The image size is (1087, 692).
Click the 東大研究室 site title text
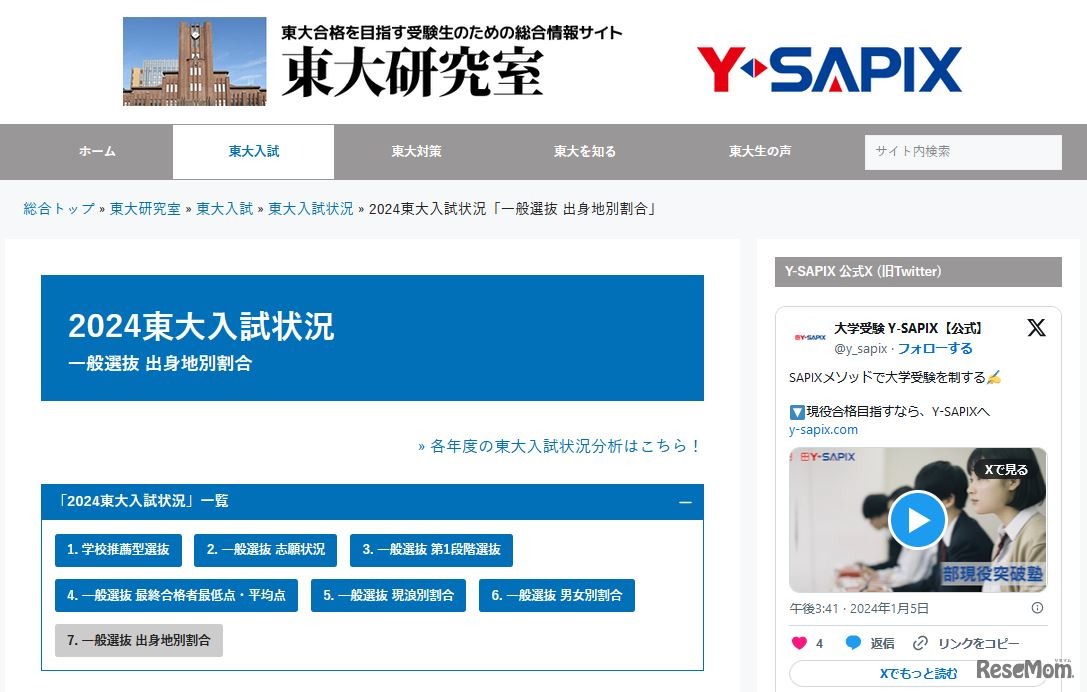[413, 73]
